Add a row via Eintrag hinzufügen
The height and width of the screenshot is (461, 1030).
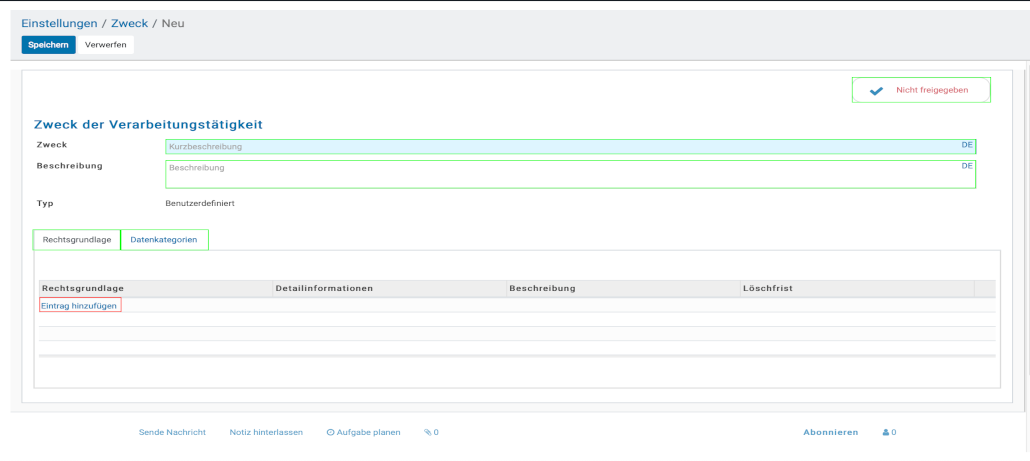(79, 305)
